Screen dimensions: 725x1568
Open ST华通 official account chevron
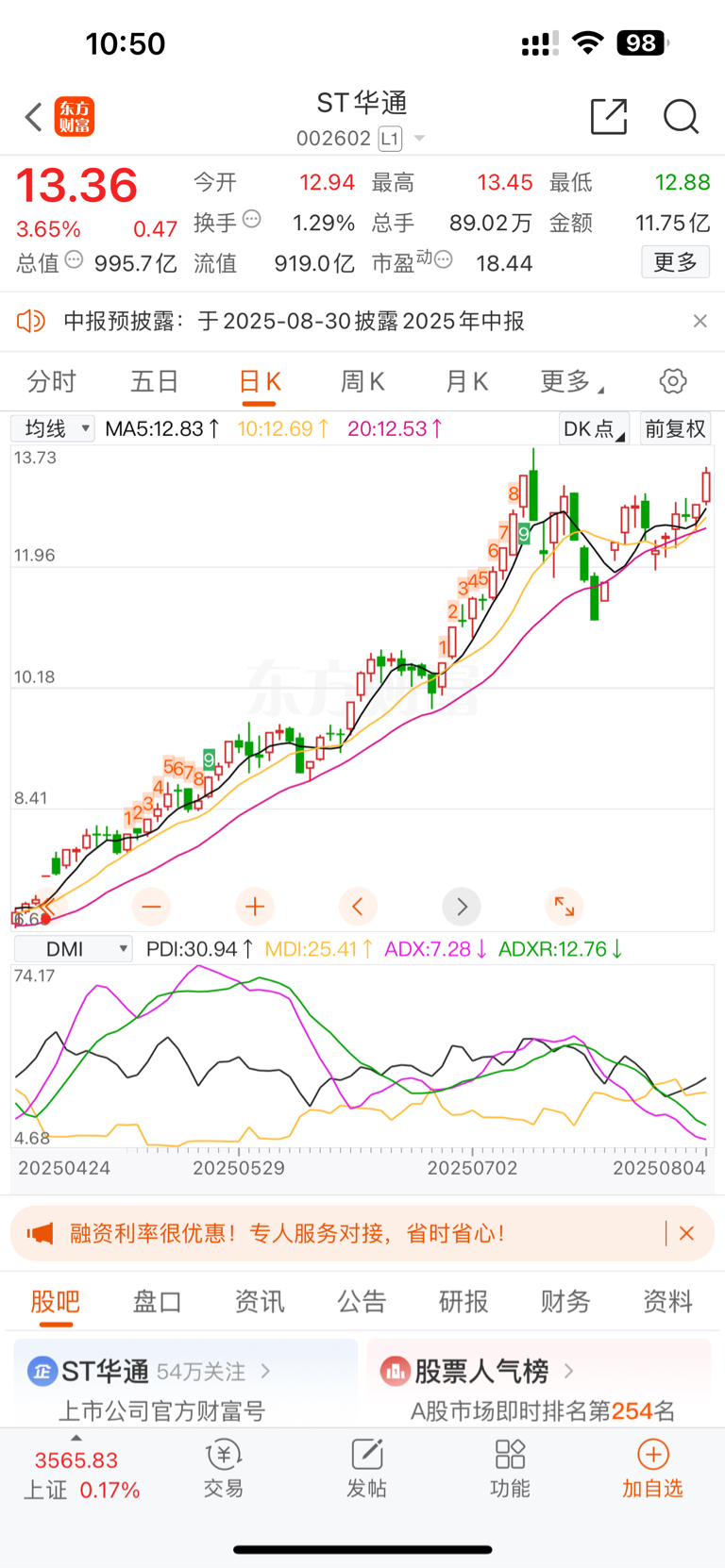265,1371
